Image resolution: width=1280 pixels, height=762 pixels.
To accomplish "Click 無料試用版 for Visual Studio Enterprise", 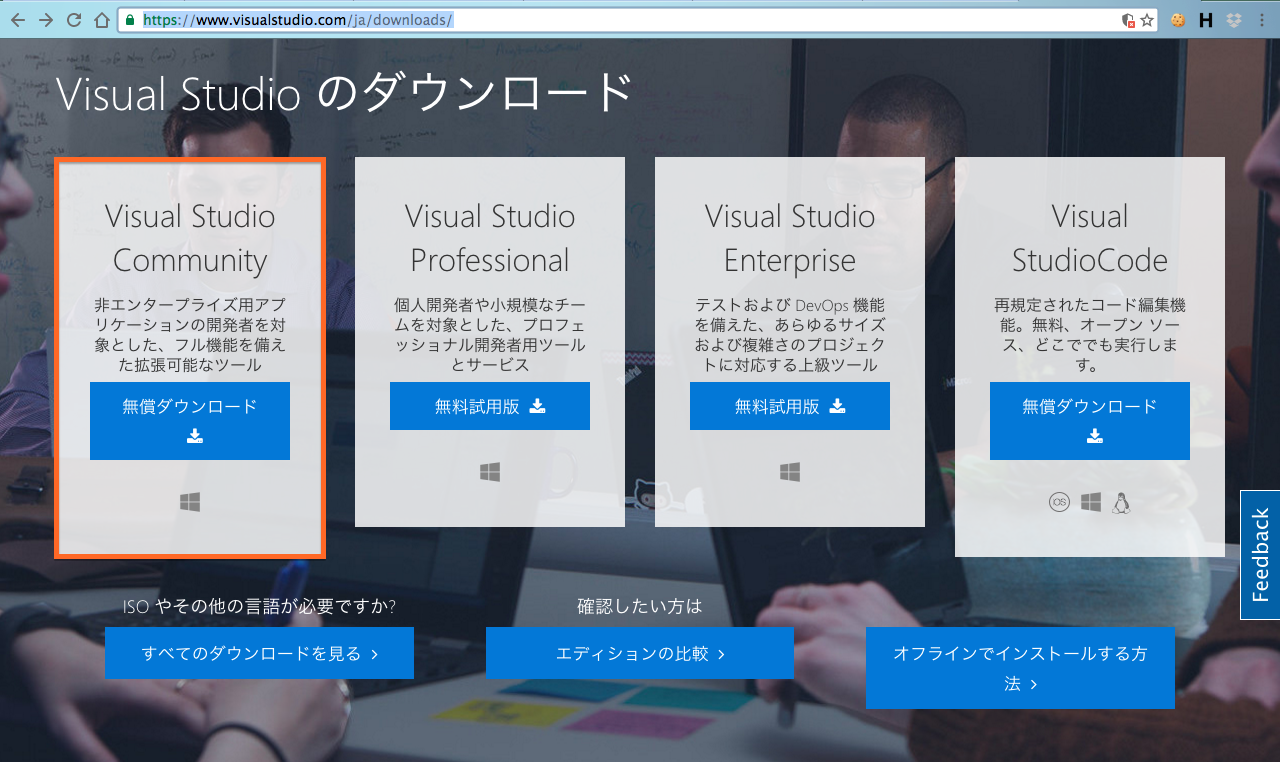I will [x=790, y=406].
